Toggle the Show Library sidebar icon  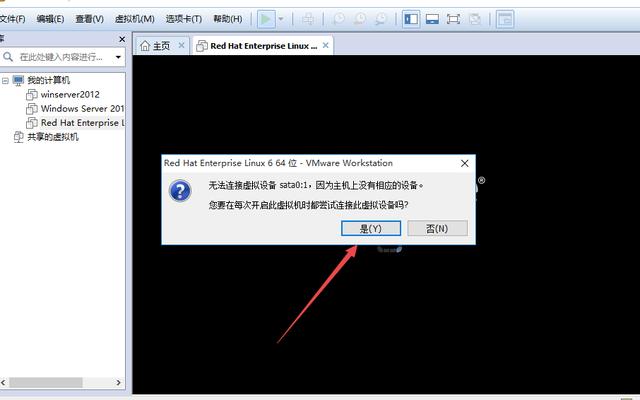pos(411,19)
